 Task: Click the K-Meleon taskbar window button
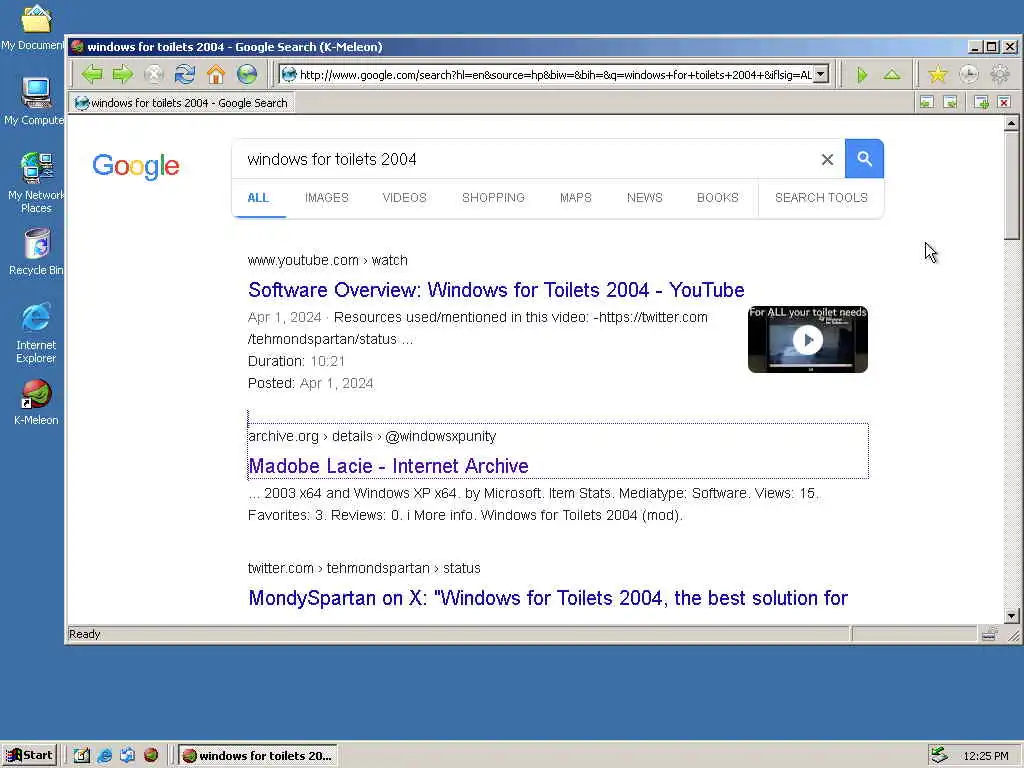258,756
